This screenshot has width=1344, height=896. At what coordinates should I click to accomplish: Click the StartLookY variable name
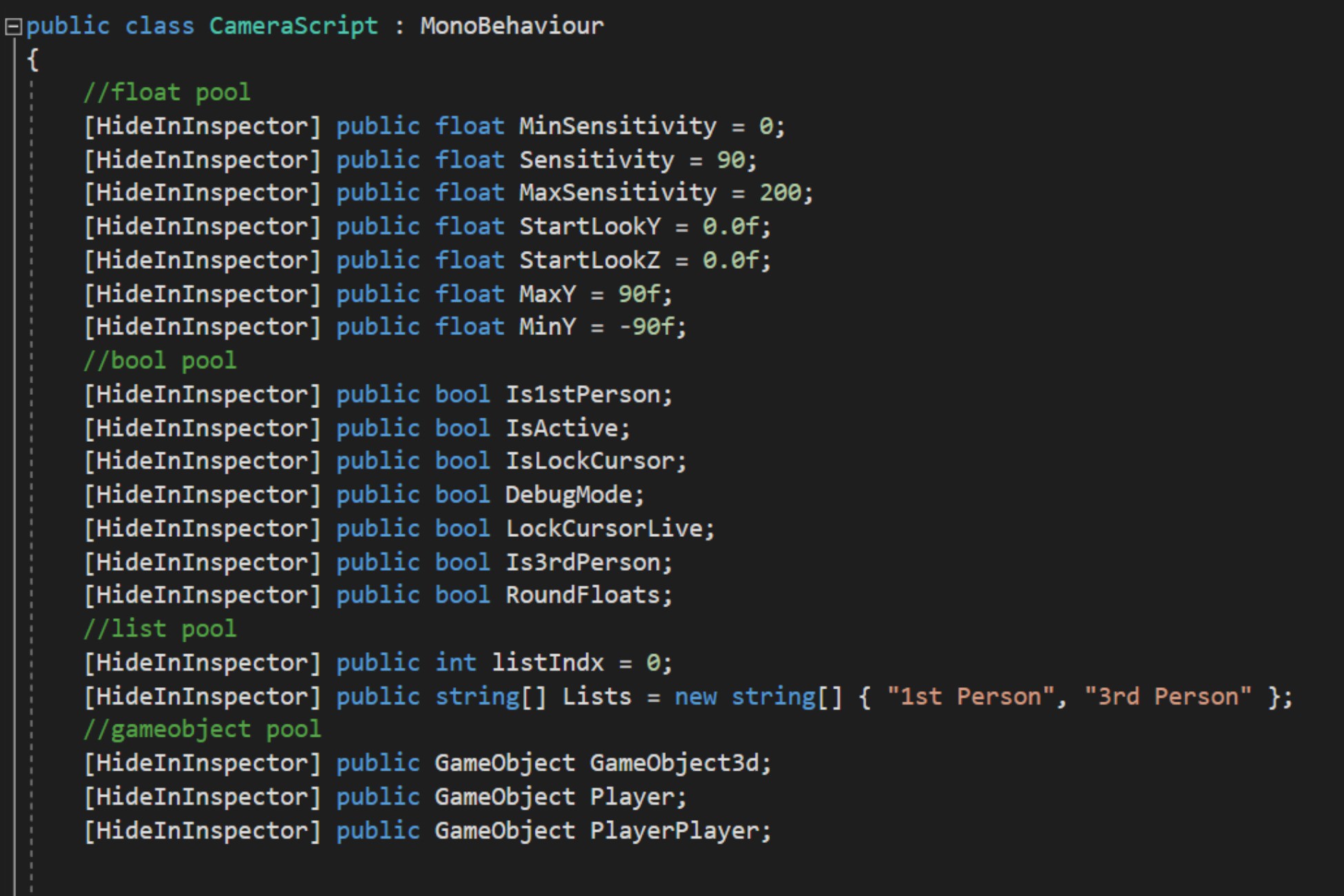[x=589, y=227]
